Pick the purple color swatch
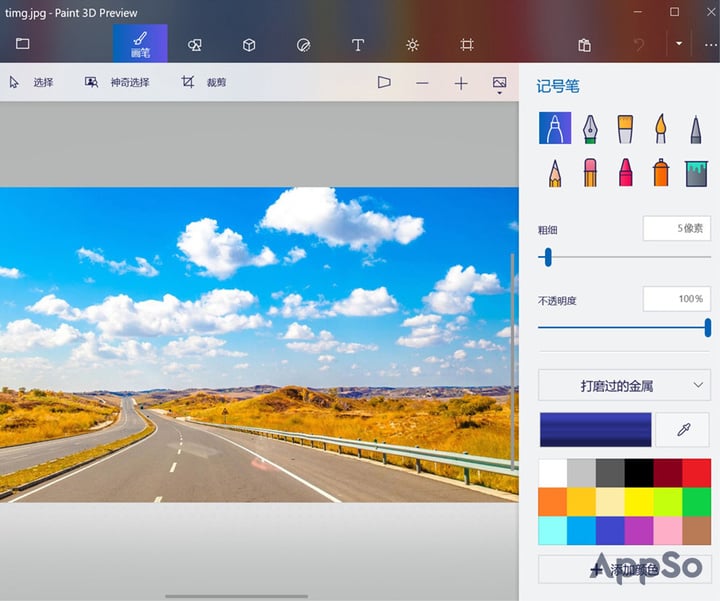The width and height of the screenshot is (720, 601). [x=639, y=531]
